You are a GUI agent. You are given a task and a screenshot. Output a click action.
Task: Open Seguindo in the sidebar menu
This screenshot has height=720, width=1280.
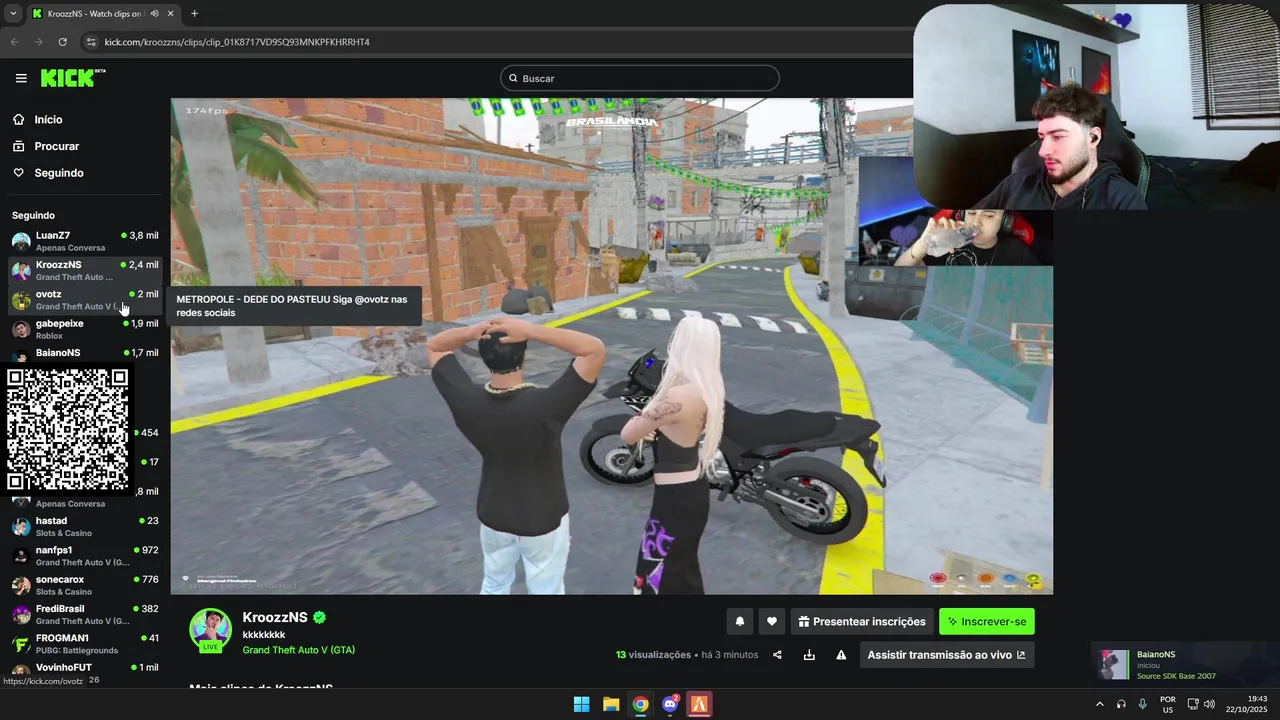[58, 173]
